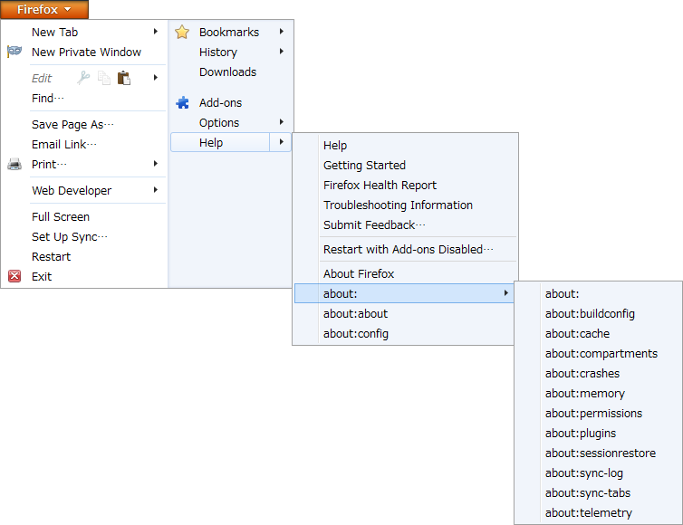
Task: Click Restart in the Firefox menu
Action: click(51, 257)
